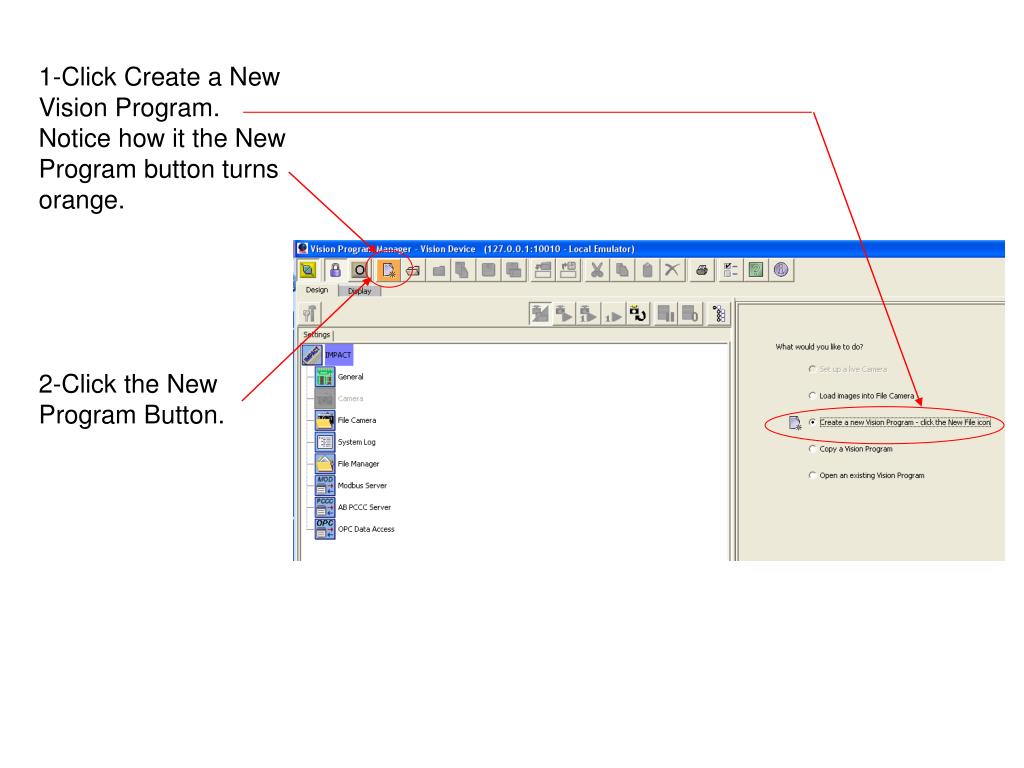Screen dimensions: 1024x768
Task: Click the Modbus Server MOD icon
Action: pos(325,485)
